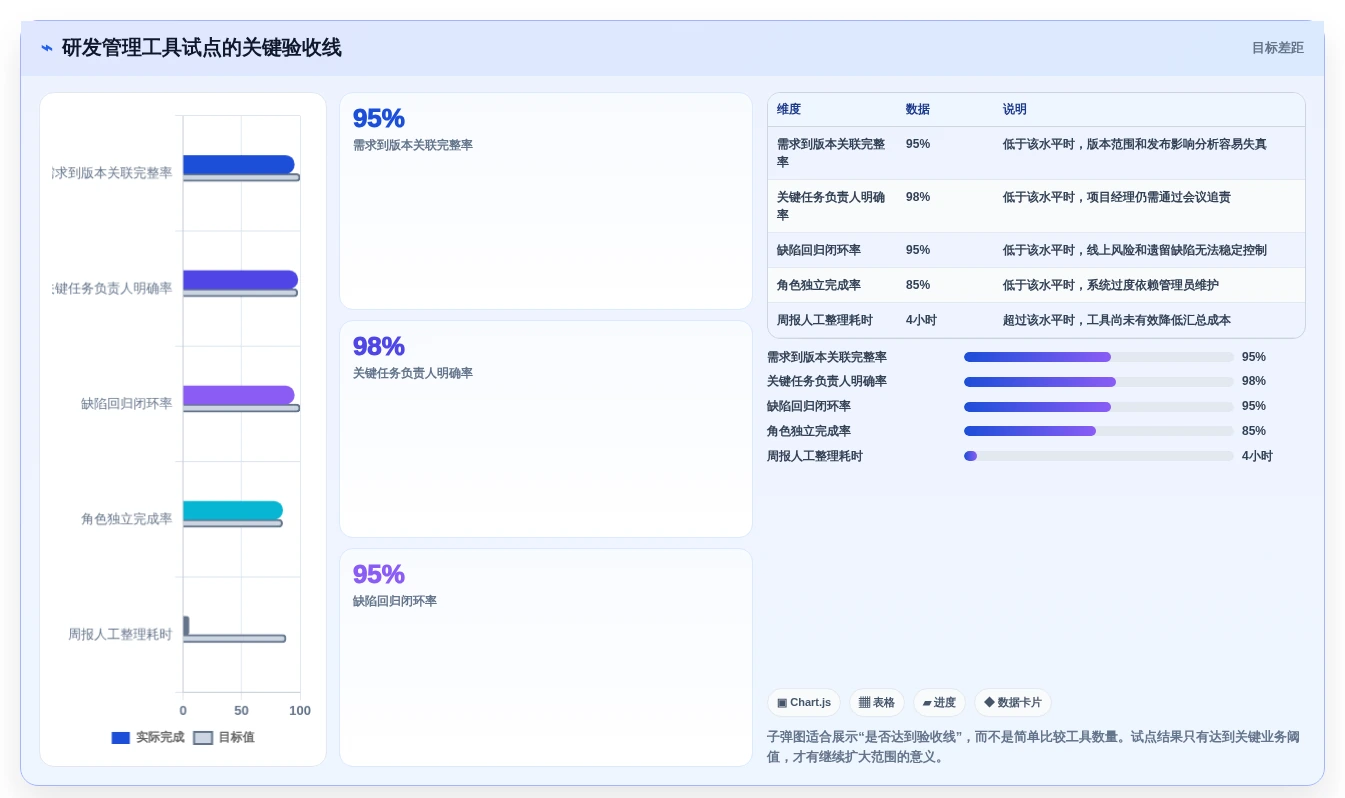Viewport: 1345px width, 798px height.
Task: Click the 50 x-axis tick label
Action: tap(241, 711)
